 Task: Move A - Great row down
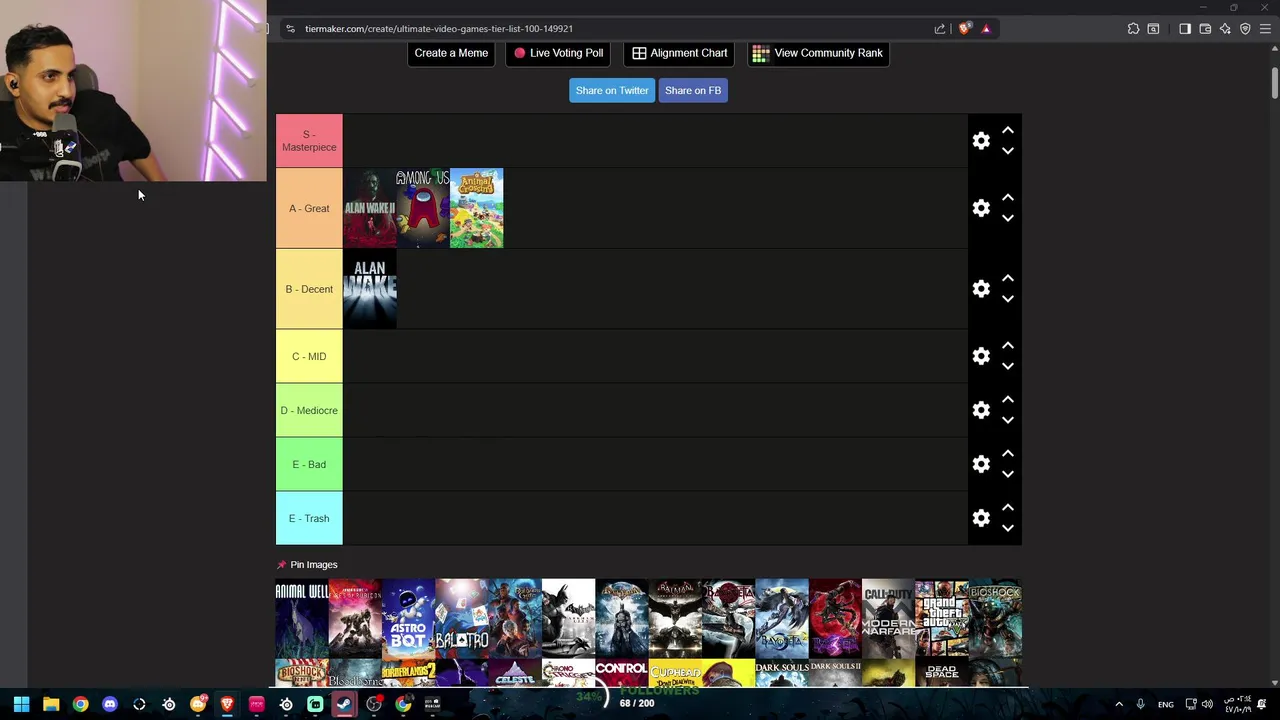tap(1008, 218)
